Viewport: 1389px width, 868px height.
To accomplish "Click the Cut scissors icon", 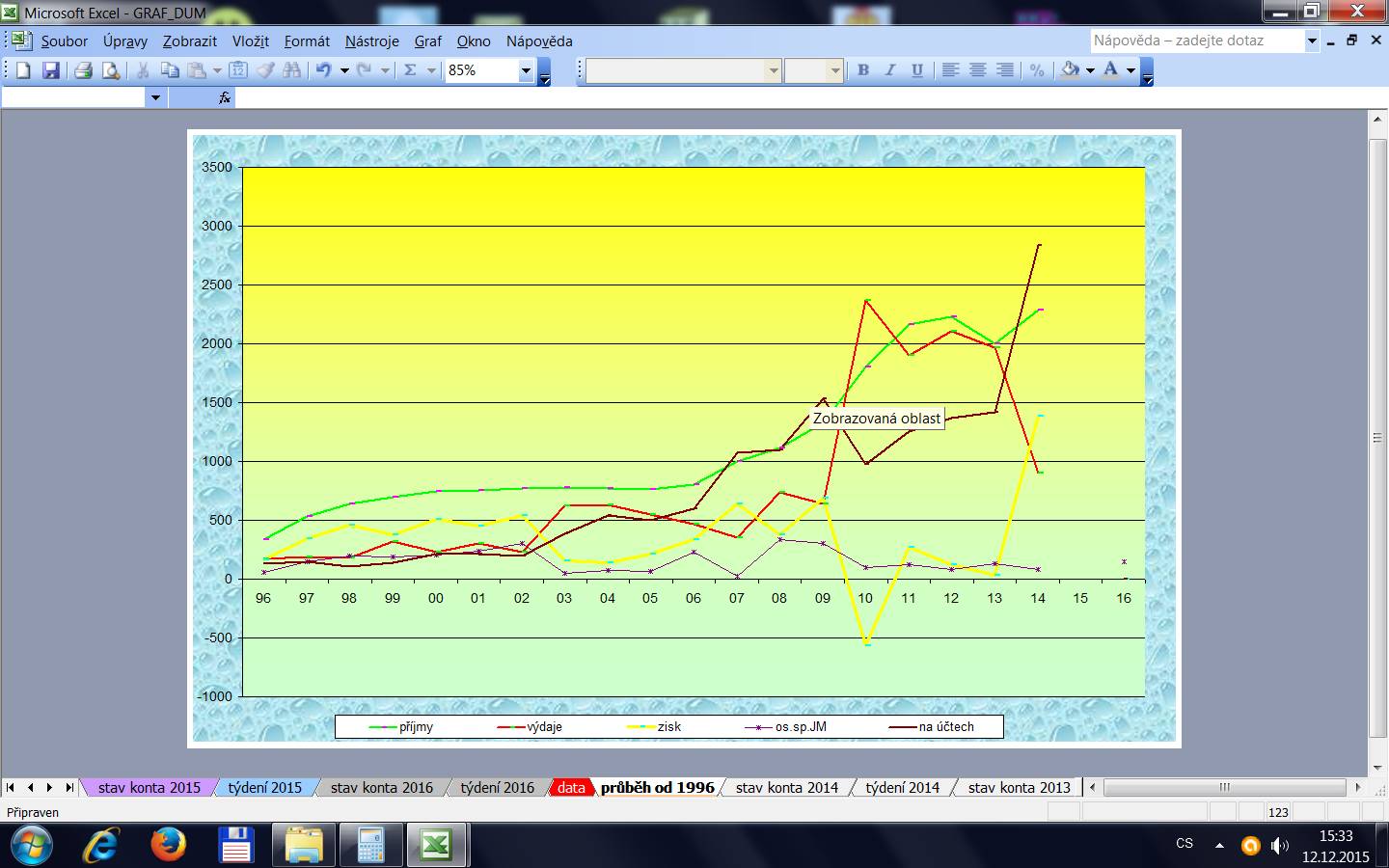I will 143,70.
